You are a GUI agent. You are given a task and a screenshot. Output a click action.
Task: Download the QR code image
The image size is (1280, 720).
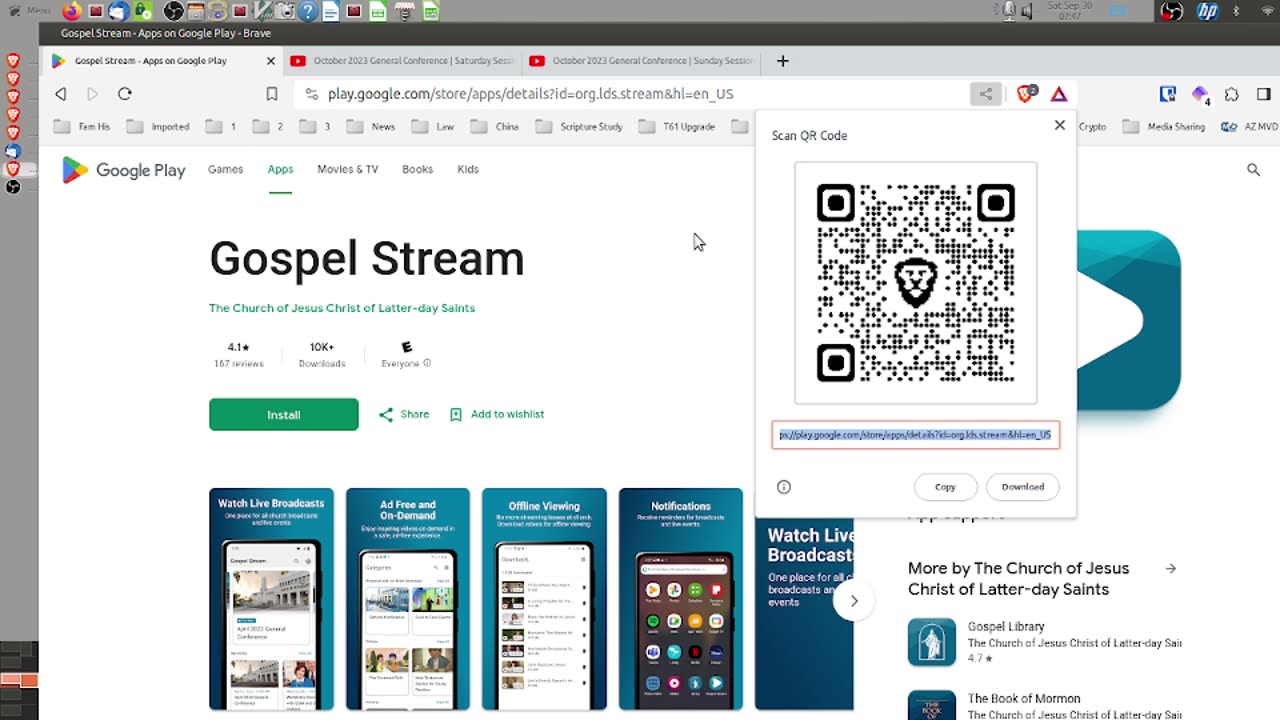pyautogui.click(x=1023, y=487)
